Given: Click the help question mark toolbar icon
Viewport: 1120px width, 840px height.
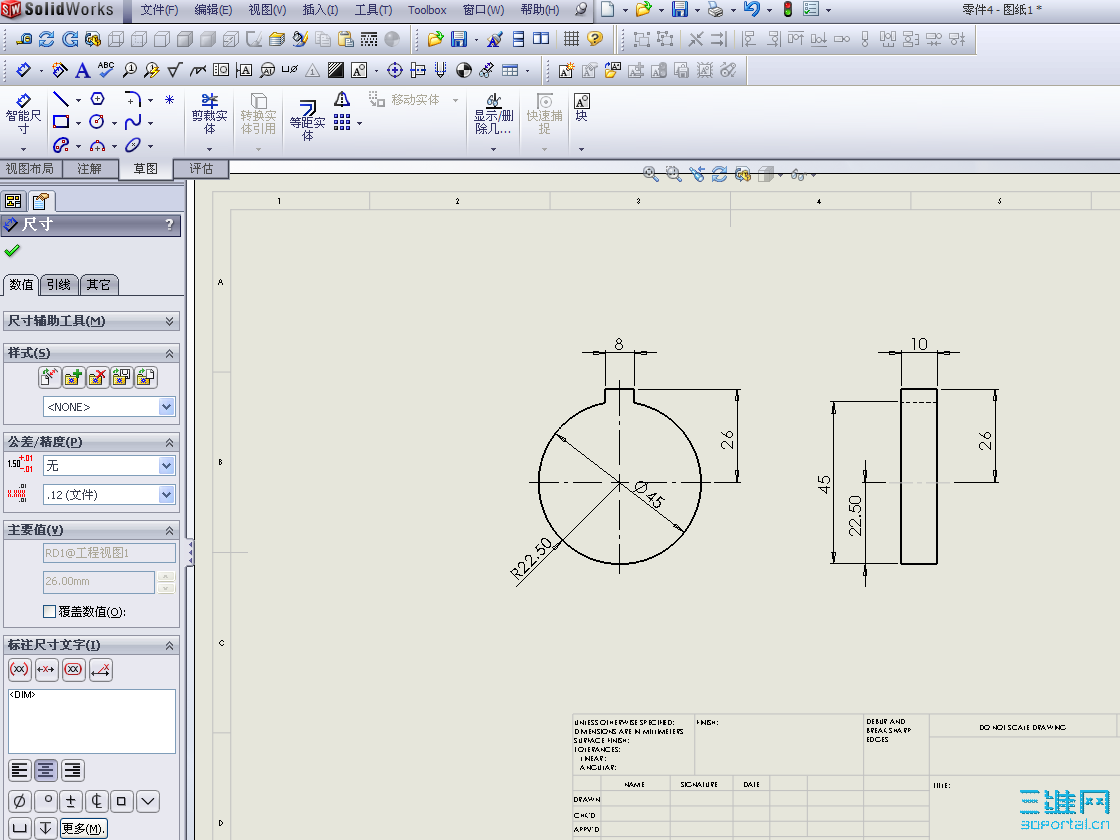Looking at the screenshot, I should tap(594, 39).
